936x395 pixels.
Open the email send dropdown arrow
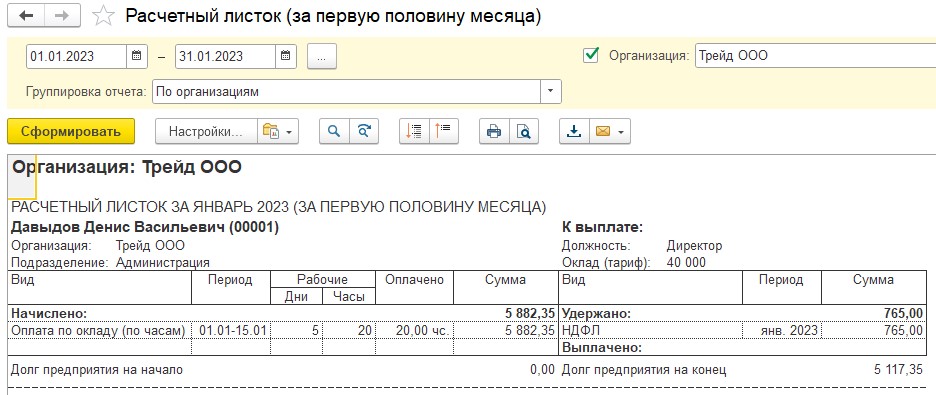(621, 132)
